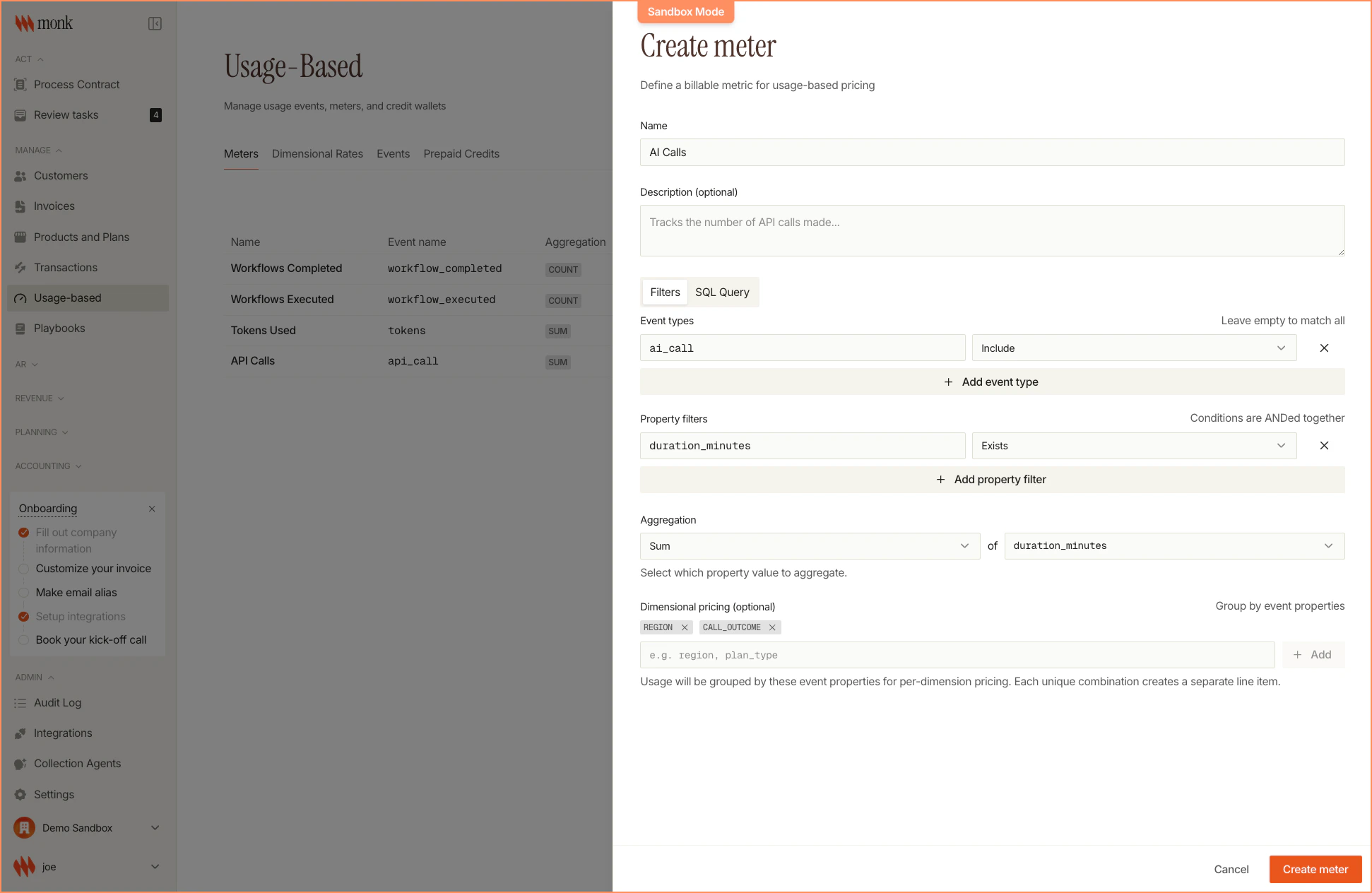Open Products and Plans from the sidebar
The width and height of the screenshot is (1372, 893).
point(81,237)
